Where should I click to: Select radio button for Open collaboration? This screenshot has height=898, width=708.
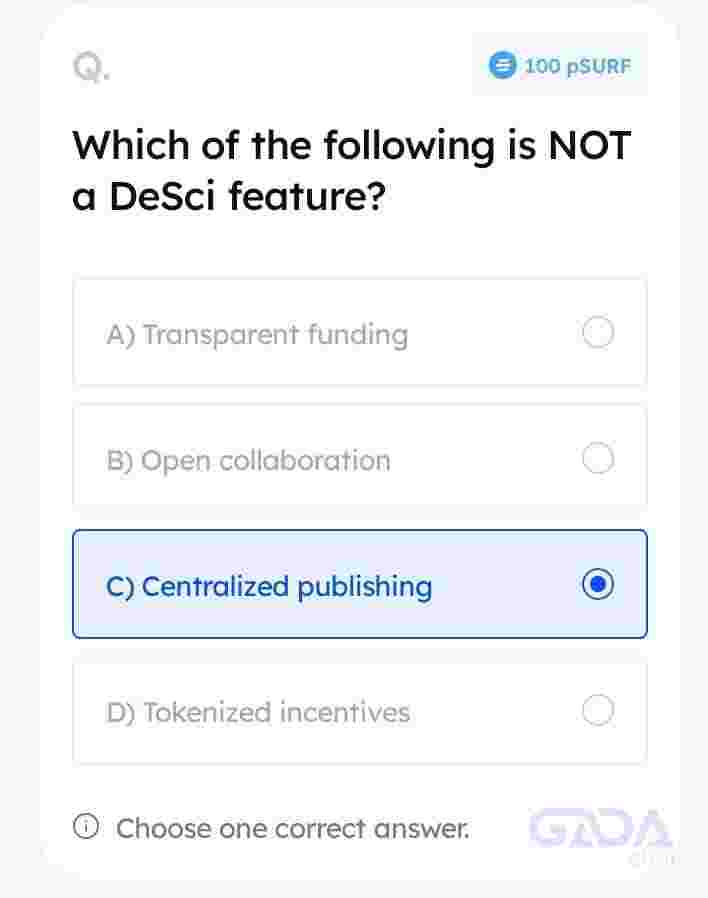(599, 458)
